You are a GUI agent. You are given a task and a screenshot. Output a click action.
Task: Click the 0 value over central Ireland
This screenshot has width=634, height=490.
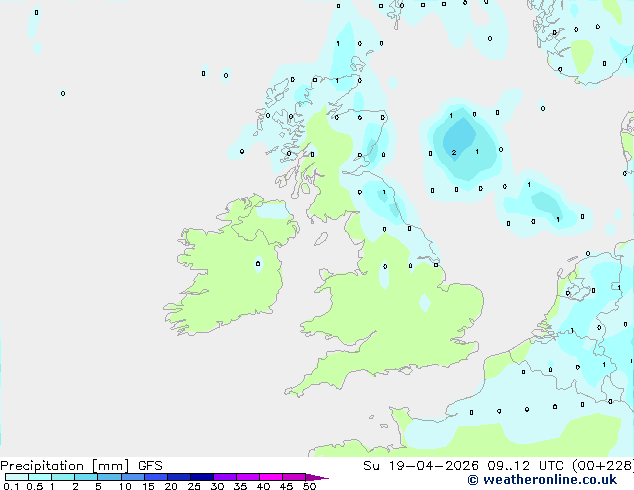pos(258,264)
